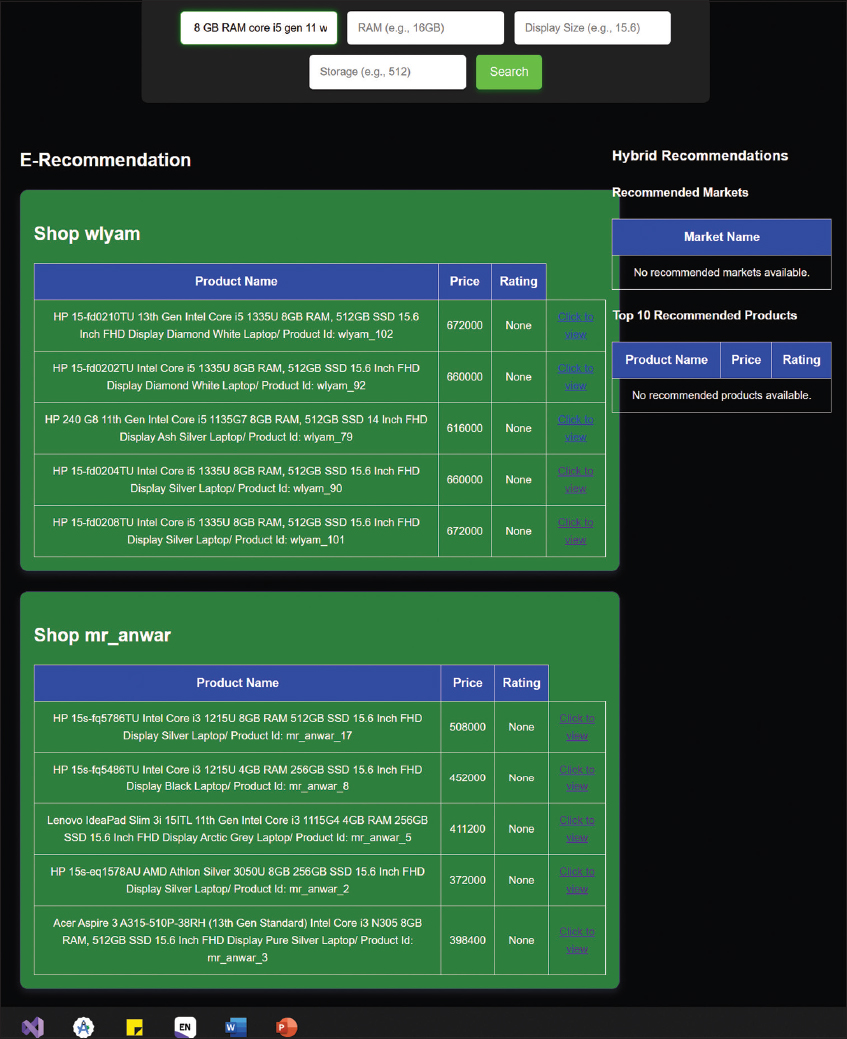Screen dimensions: 847x1039
Task: Click Product Name header under Top 10 Recommended Products
Action: pyautogui.click(x=666, y=360)
